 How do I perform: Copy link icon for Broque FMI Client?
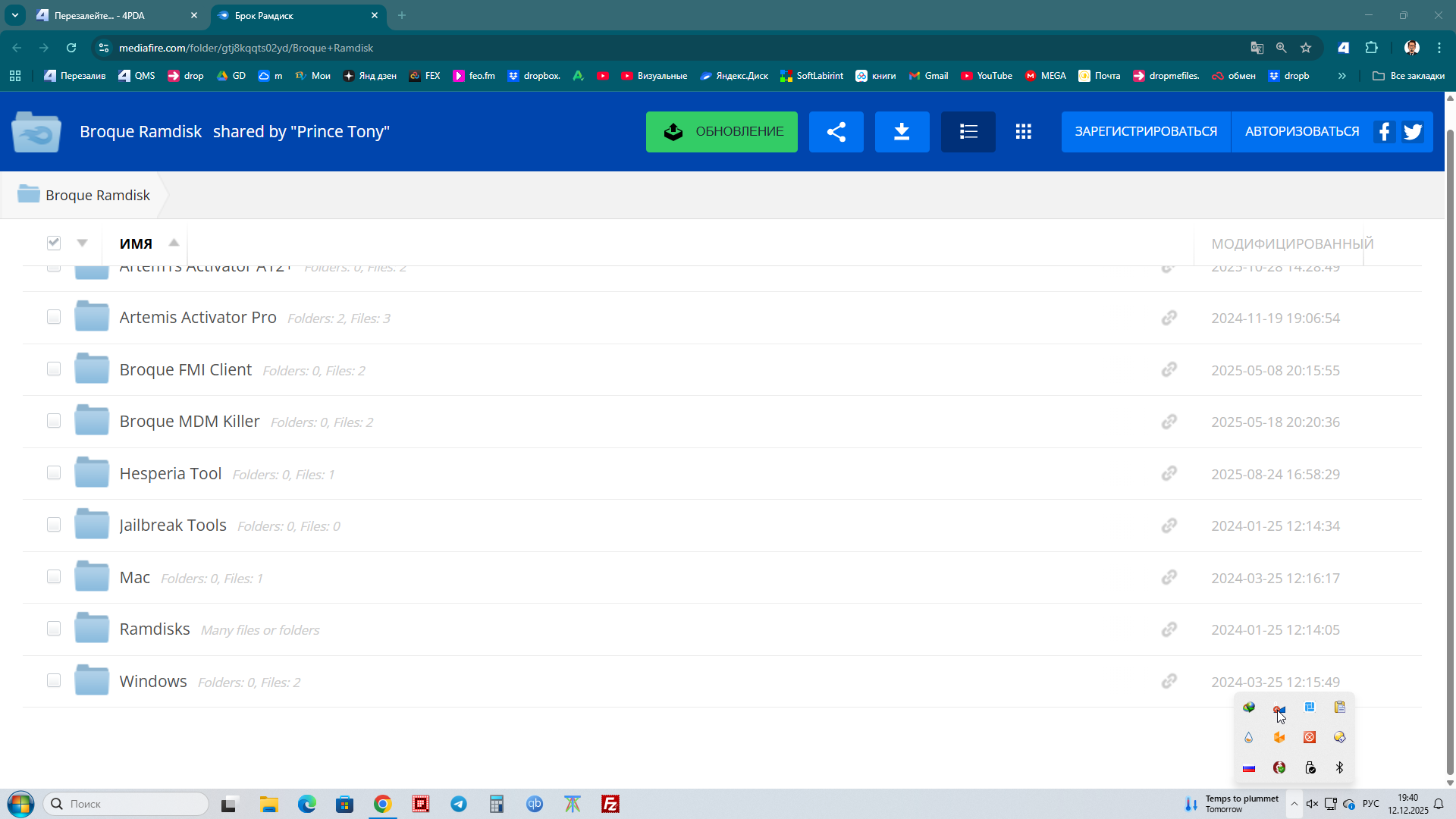tap(1169, 370)
